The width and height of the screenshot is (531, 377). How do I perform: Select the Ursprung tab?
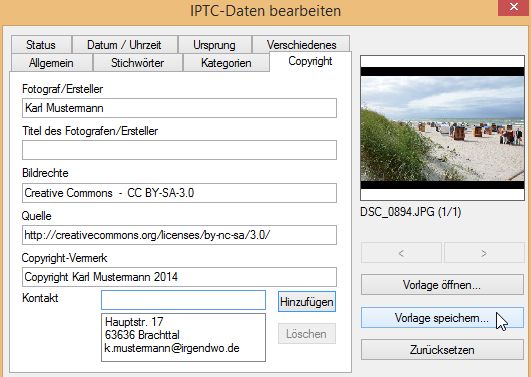click(214, 45)
